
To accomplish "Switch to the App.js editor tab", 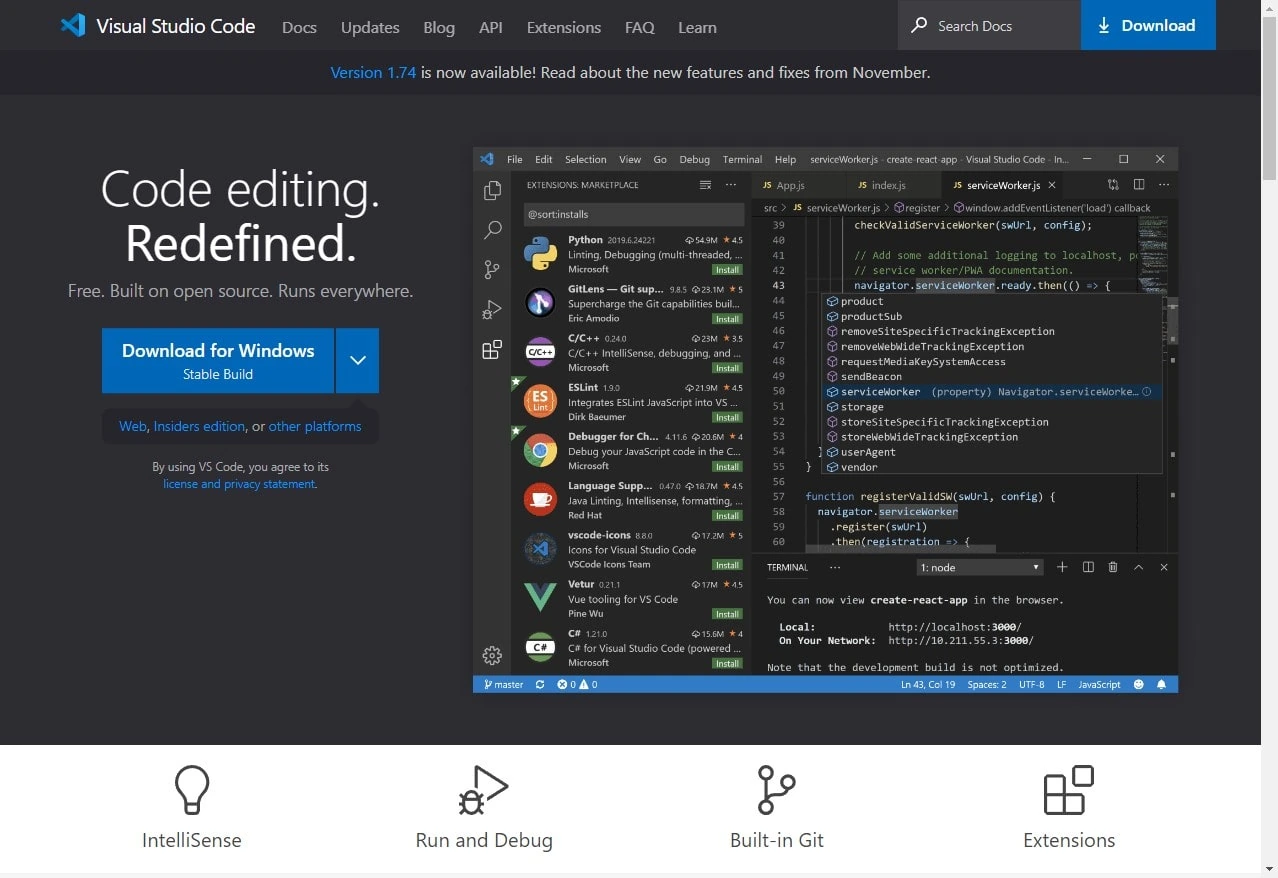I will coord(795,184).
